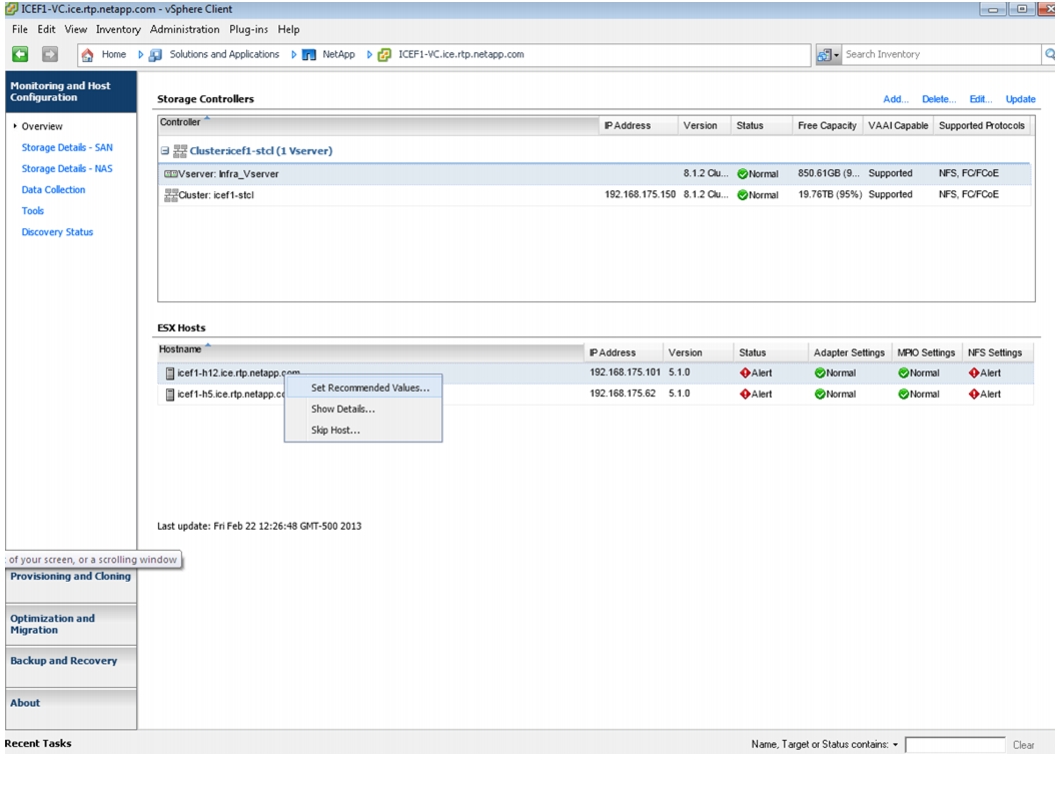Image resolution: width=1057 pixels, height=796 pixels.
Task: Sort by Controller column header
Action: [x=378, y=124]
